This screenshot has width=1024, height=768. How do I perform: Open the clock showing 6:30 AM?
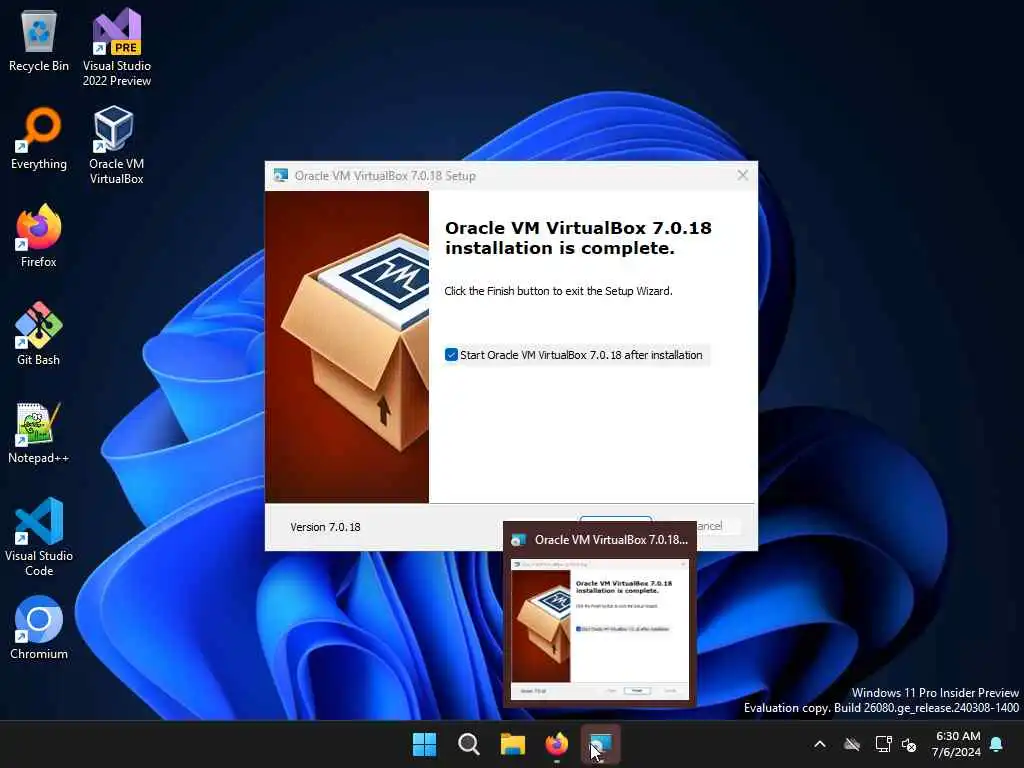click(x=957, y=744)
